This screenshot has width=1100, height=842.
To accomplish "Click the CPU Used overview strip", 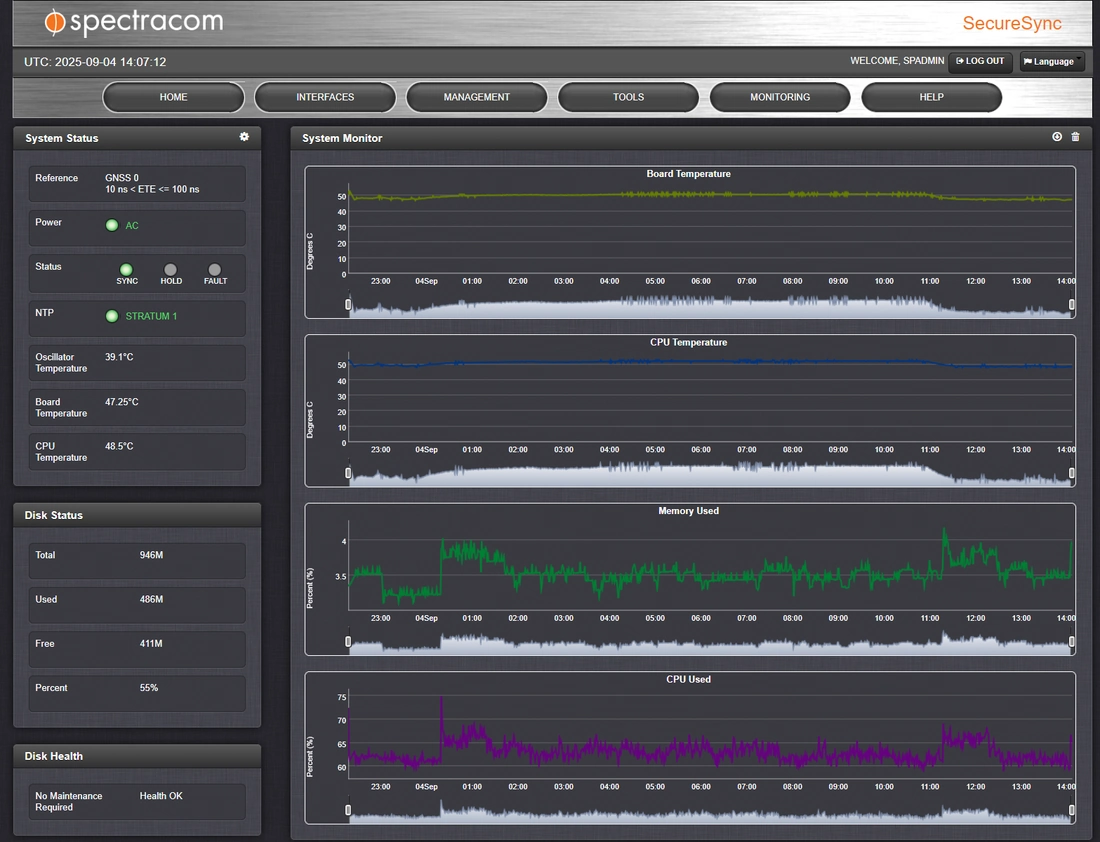I will pos(710,811).
